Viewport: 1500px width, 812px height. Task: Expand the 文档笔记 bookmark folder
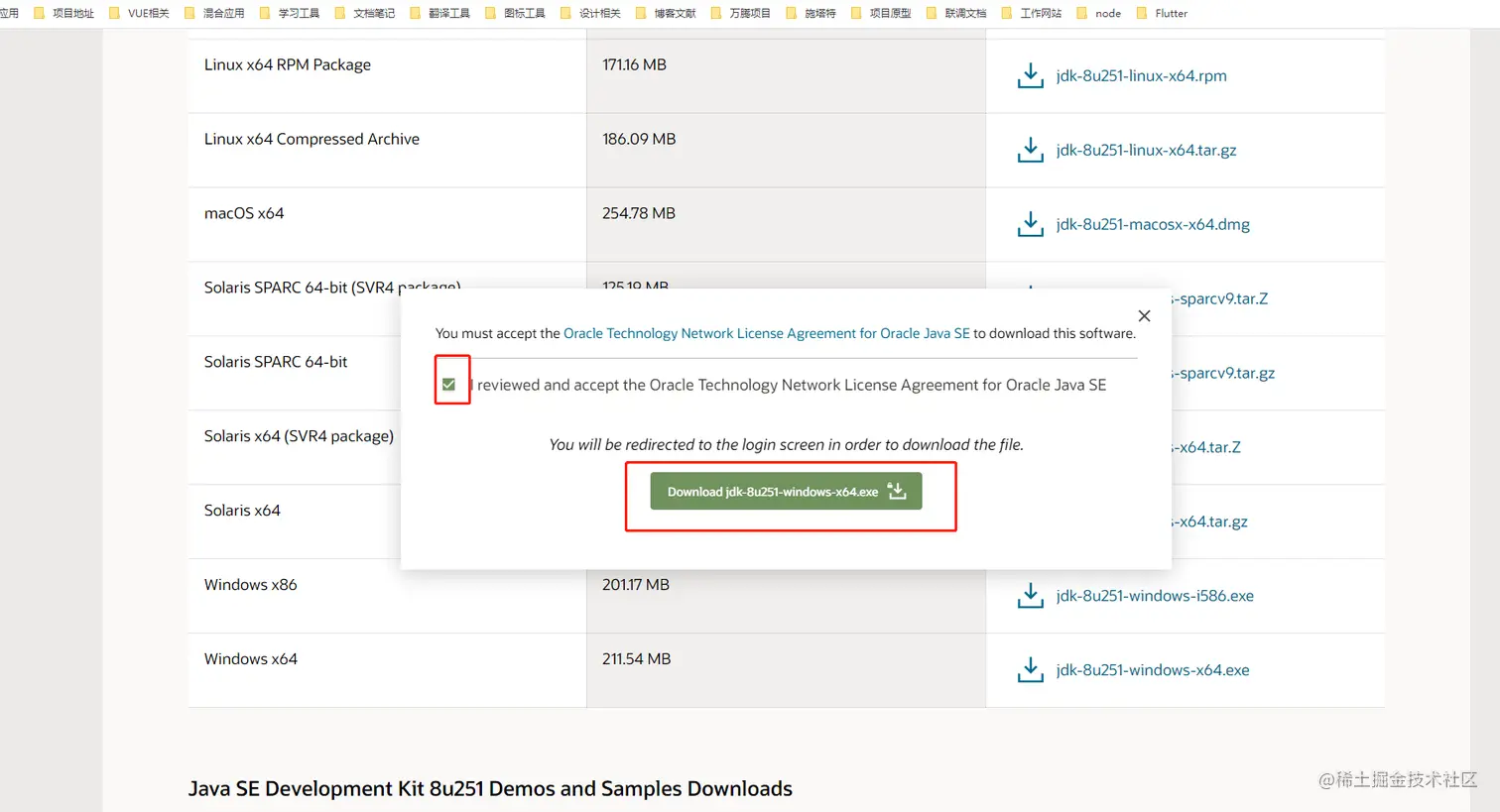coord(365,13)
